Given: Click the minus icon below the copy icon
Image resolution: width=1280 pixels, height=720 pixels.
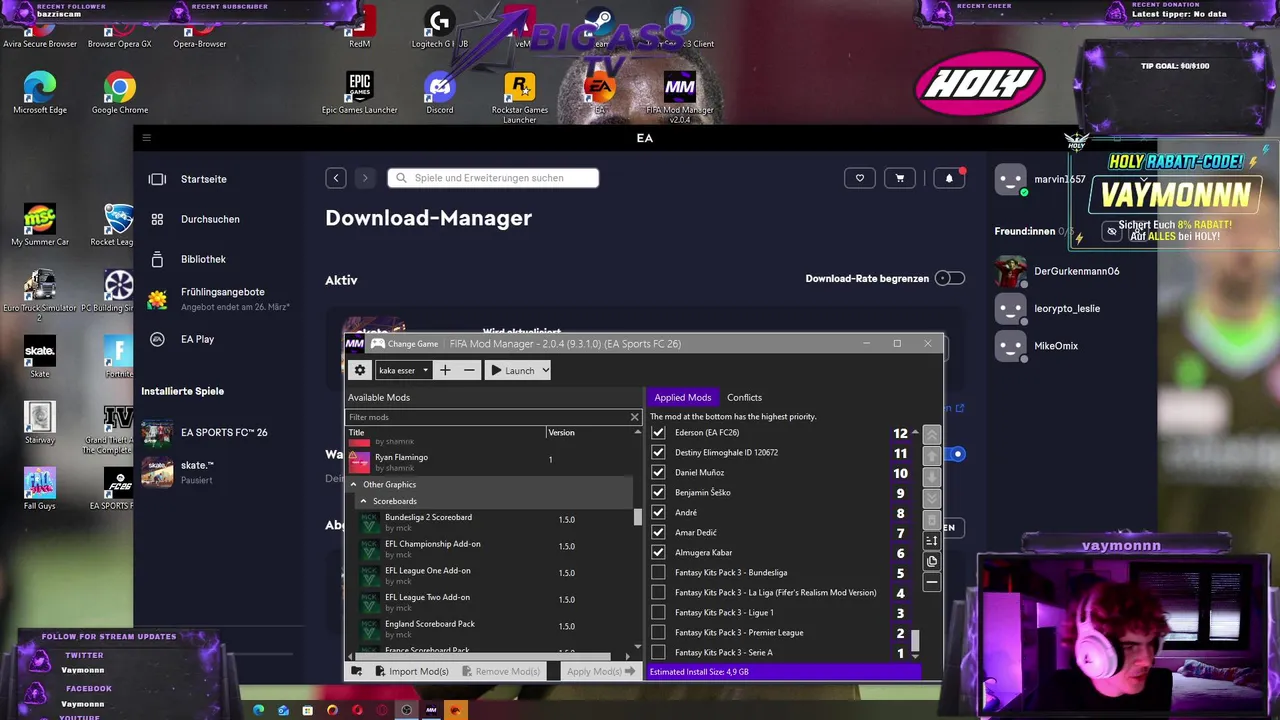Looking at the screenshot, I should pyautogui.click(x=932, y=582).
